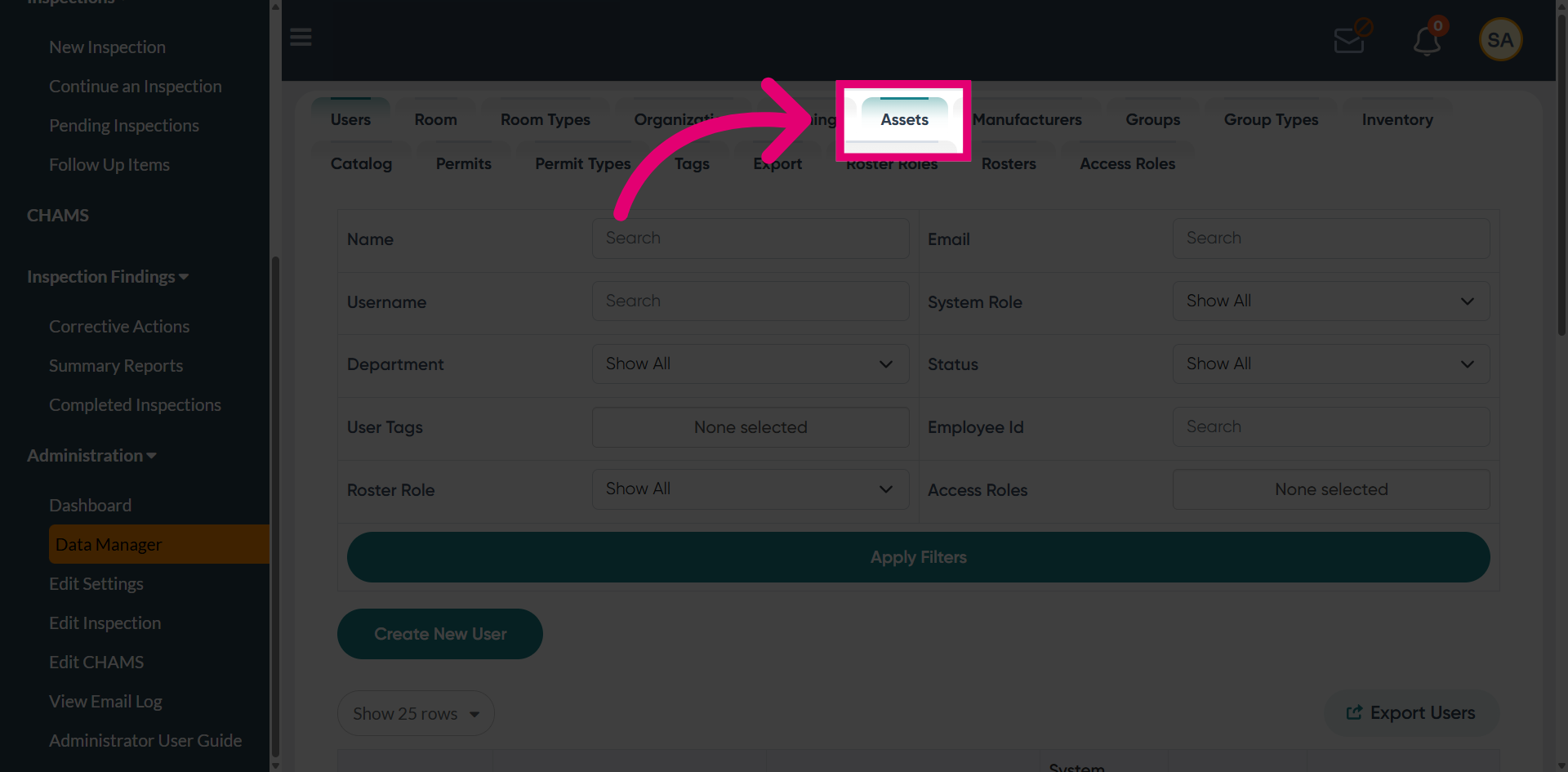Open the Show 25 rows dropdown

pos(416,713)
